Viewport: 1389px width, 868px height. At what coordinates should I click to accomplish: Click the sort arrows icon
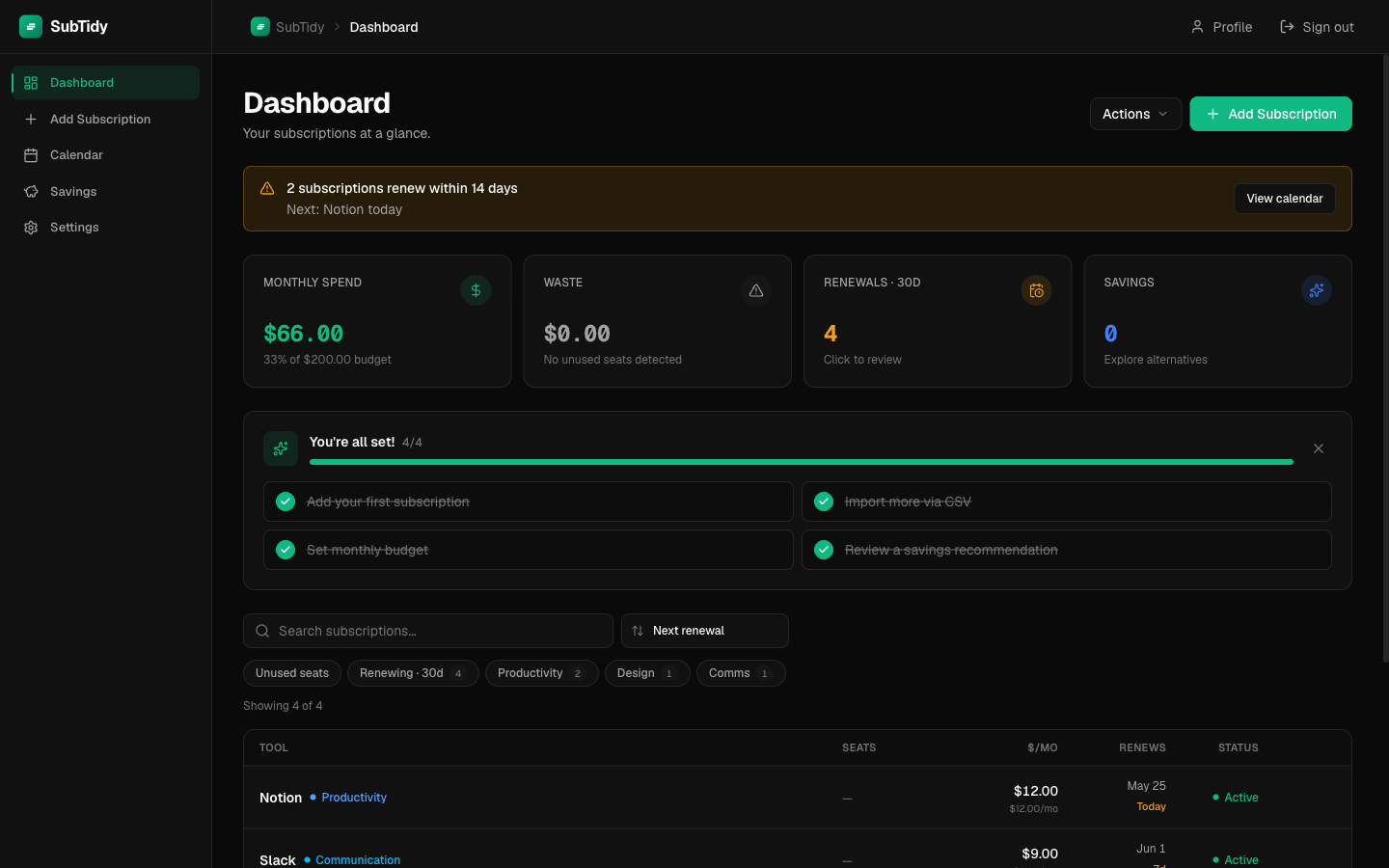coord(638,631)
